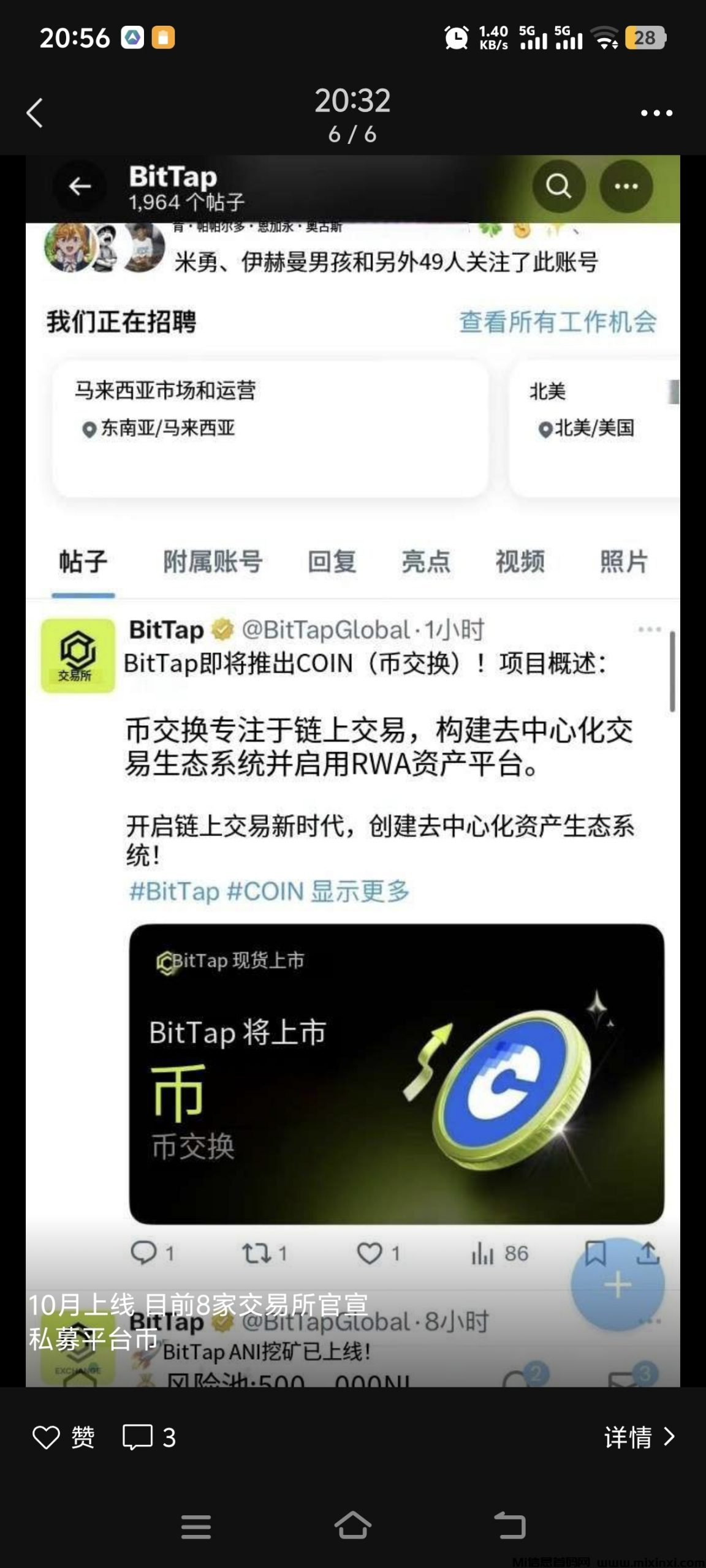706x1568 pixels.
Task: Like the COIN post with the heart icon
Action: (370, 1253)
